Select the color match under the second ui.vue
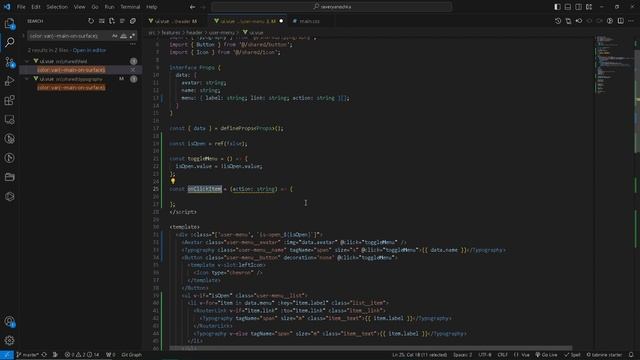The width and height of the screenshot is (640, 360). coord(71,87)
